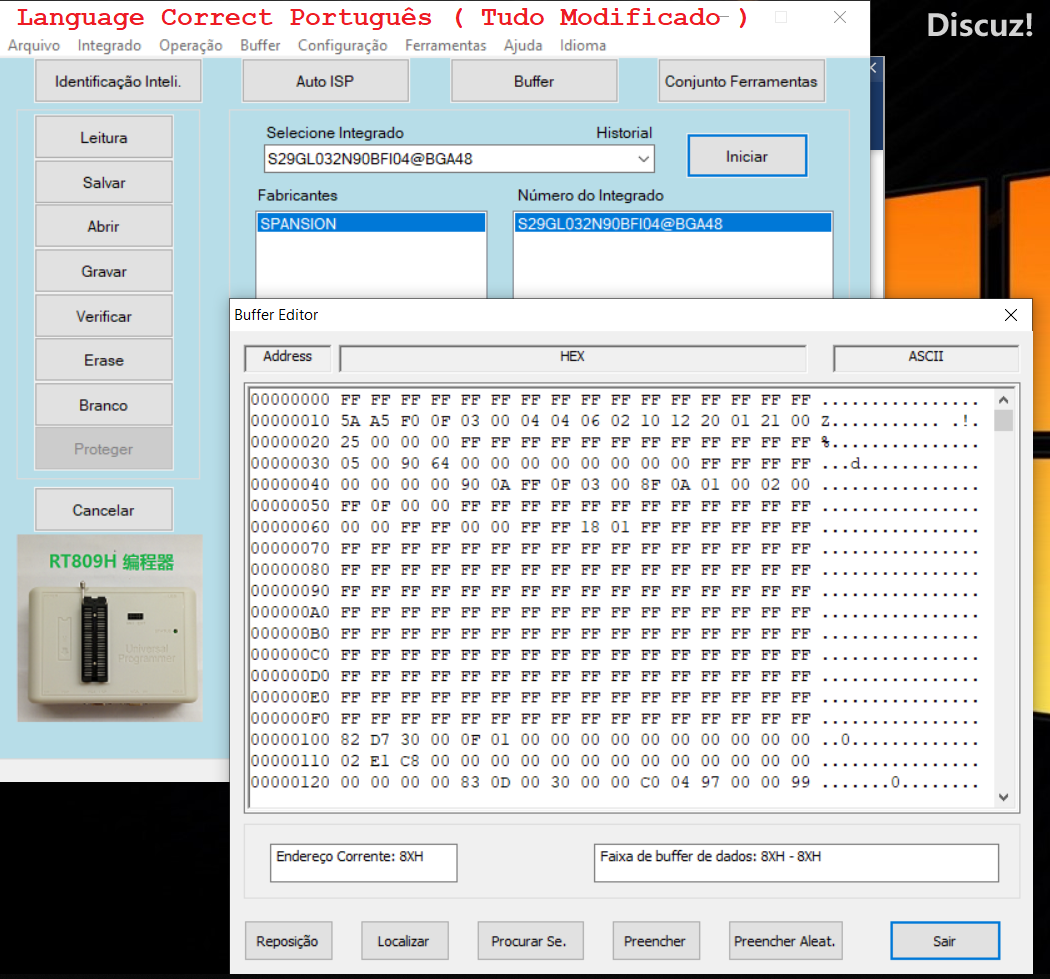Click the Leitura button
1050x979 pixels.
104,137
